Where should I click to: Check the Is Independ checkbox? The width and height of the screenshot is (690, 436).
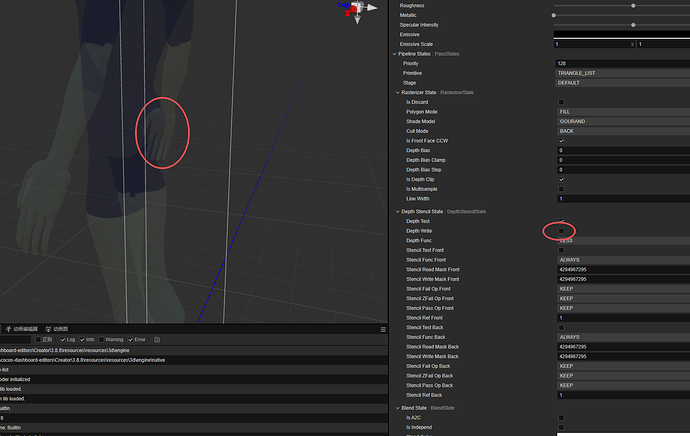tap(561, 428)
